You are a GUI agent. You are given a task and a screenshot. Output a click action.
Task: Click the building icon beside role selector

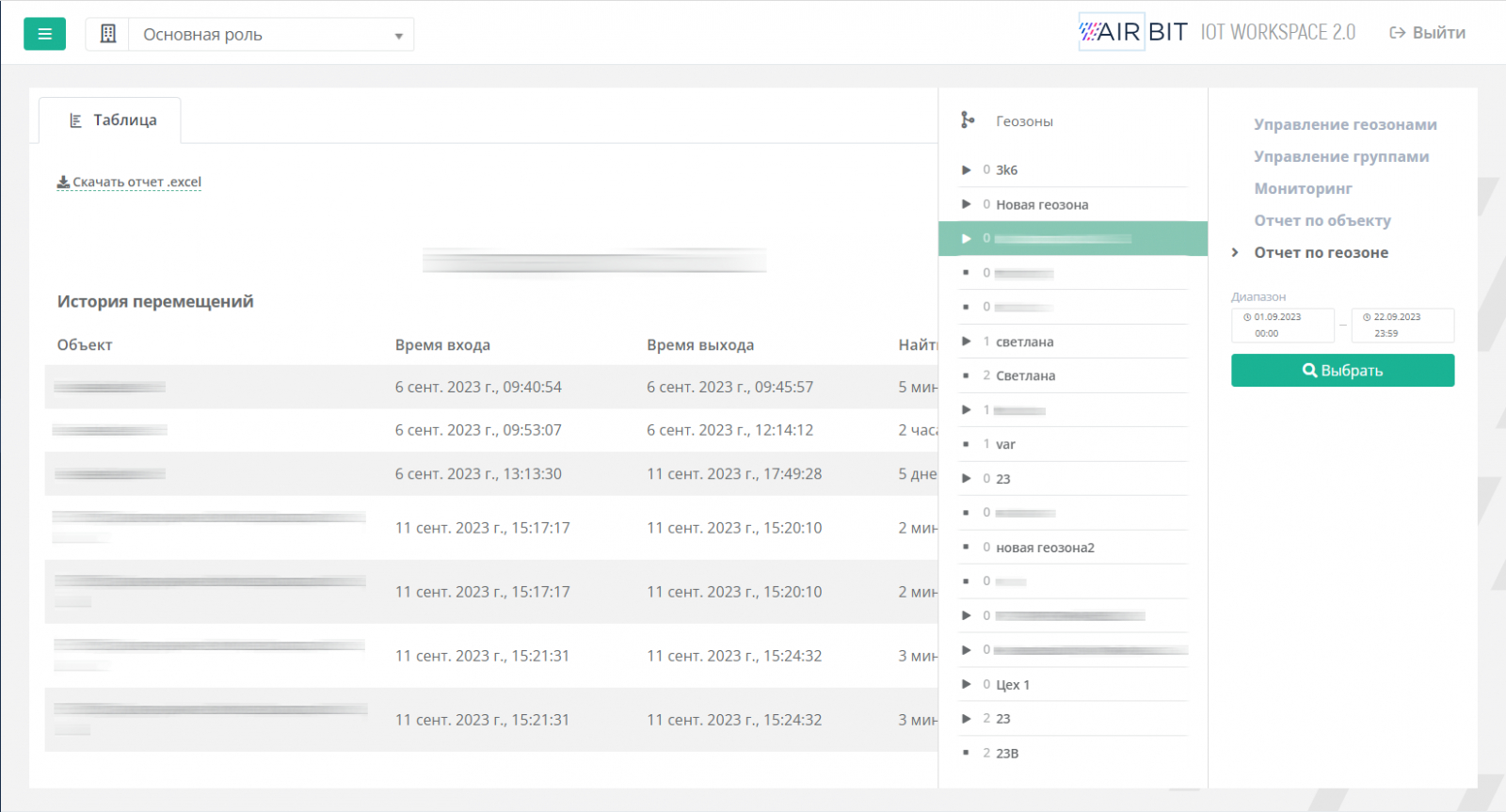click(108, 34)
